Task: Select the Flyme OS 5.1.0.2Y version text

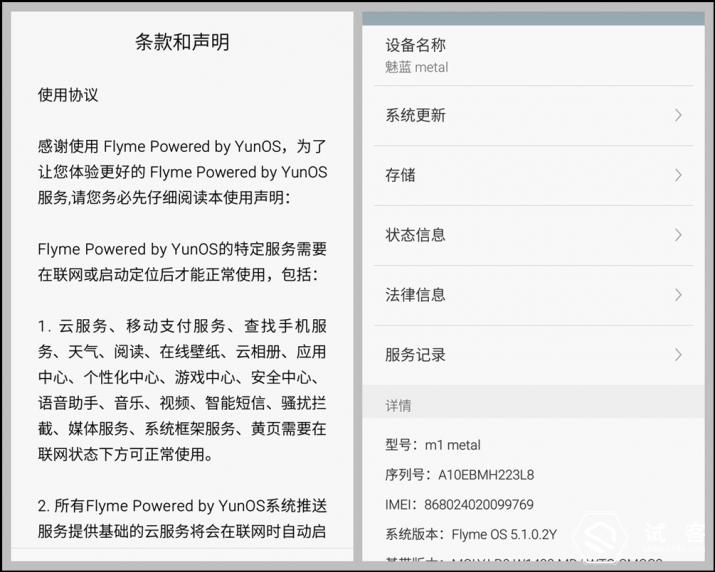Action: coord(504,534)
